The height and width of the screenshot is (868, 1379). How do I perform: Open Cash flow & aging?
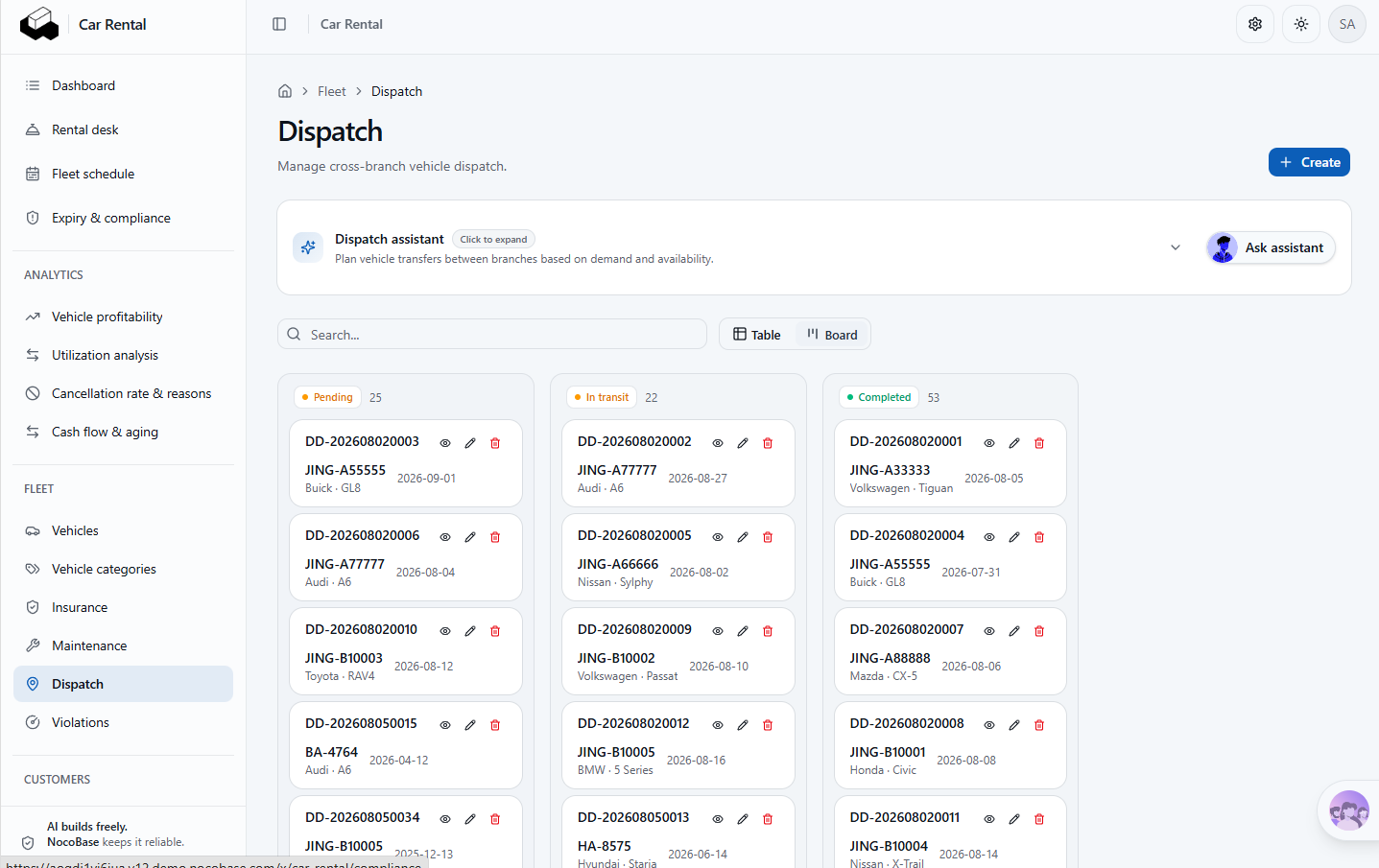tap(124, 432)
